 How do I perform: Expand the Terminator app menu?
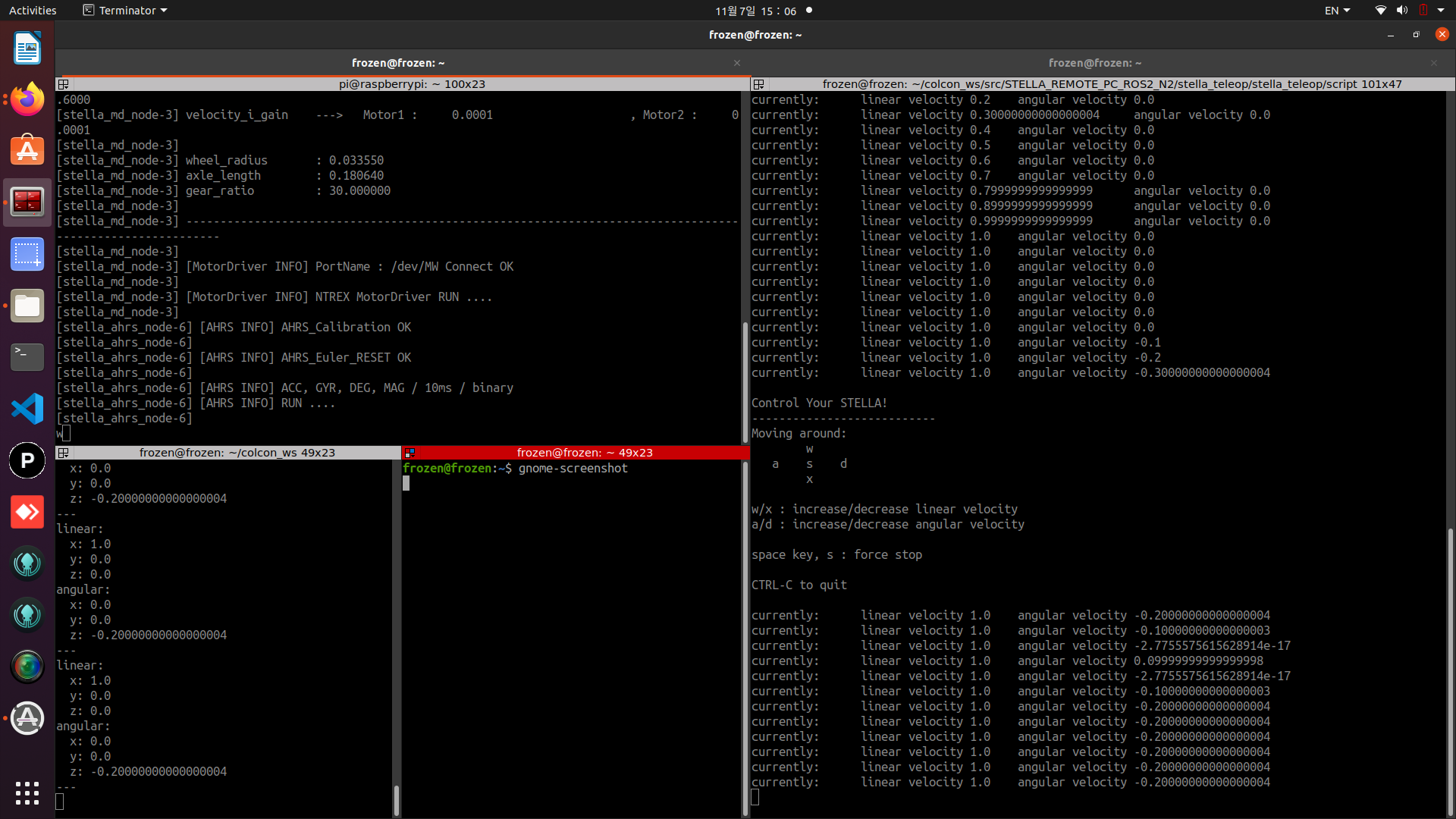[x=126, y=11]
